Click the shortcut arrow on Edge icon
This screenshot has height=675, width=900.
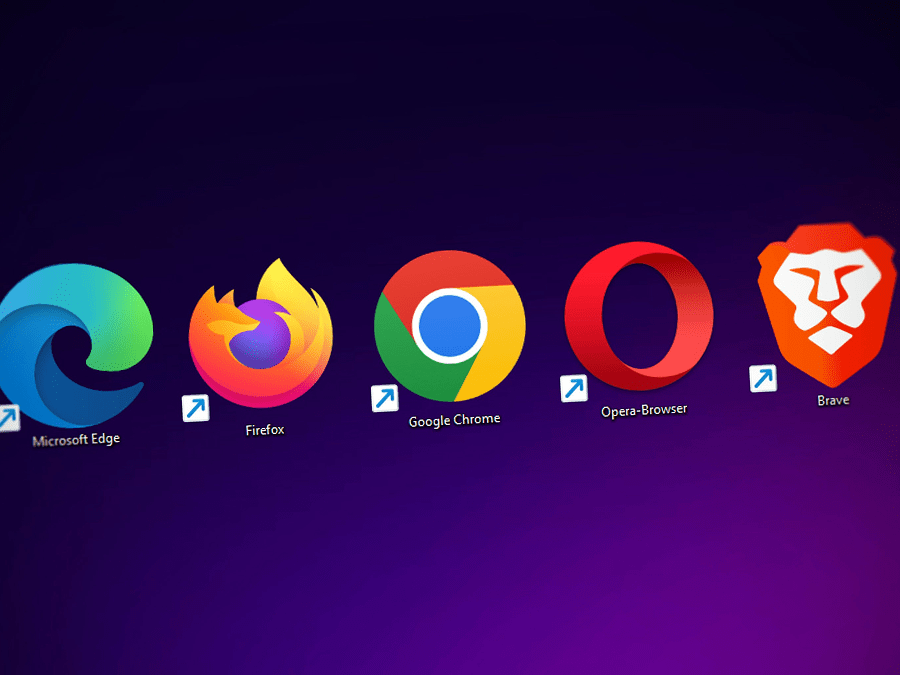(7, 417)
